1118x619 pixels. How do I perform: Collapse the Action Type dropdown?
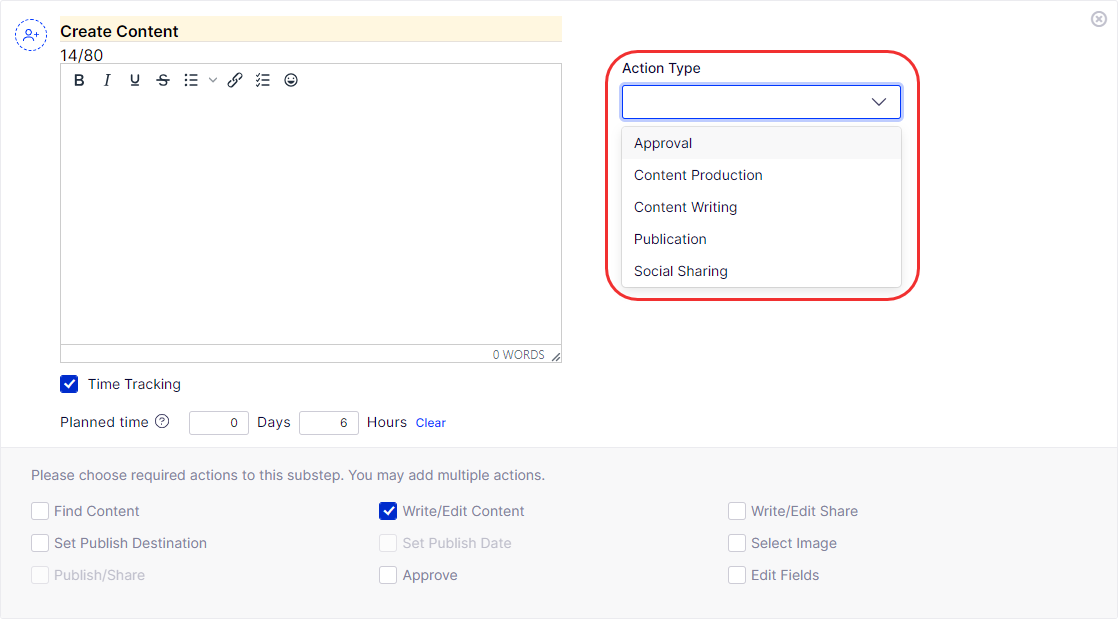[x=879, y=102]
